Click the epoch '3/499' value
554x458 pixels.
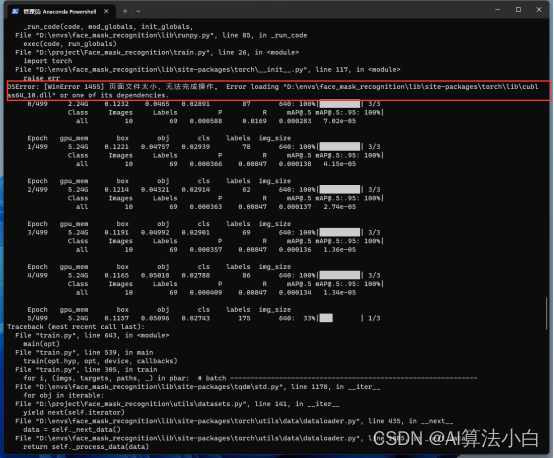pos(37,233)
